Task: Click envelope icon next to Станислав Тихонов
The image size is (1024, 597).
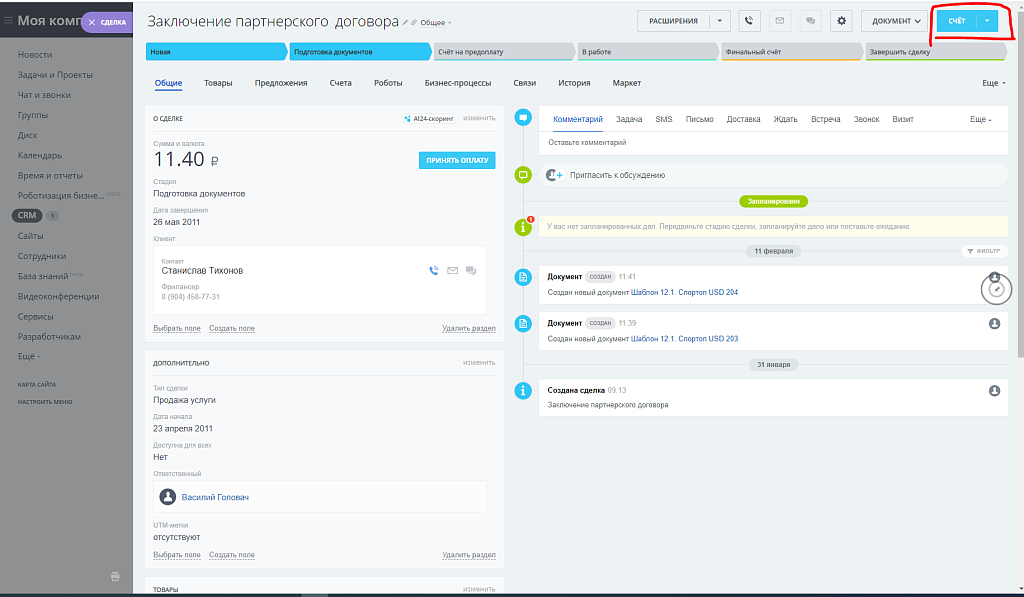Action: point(452,270)
